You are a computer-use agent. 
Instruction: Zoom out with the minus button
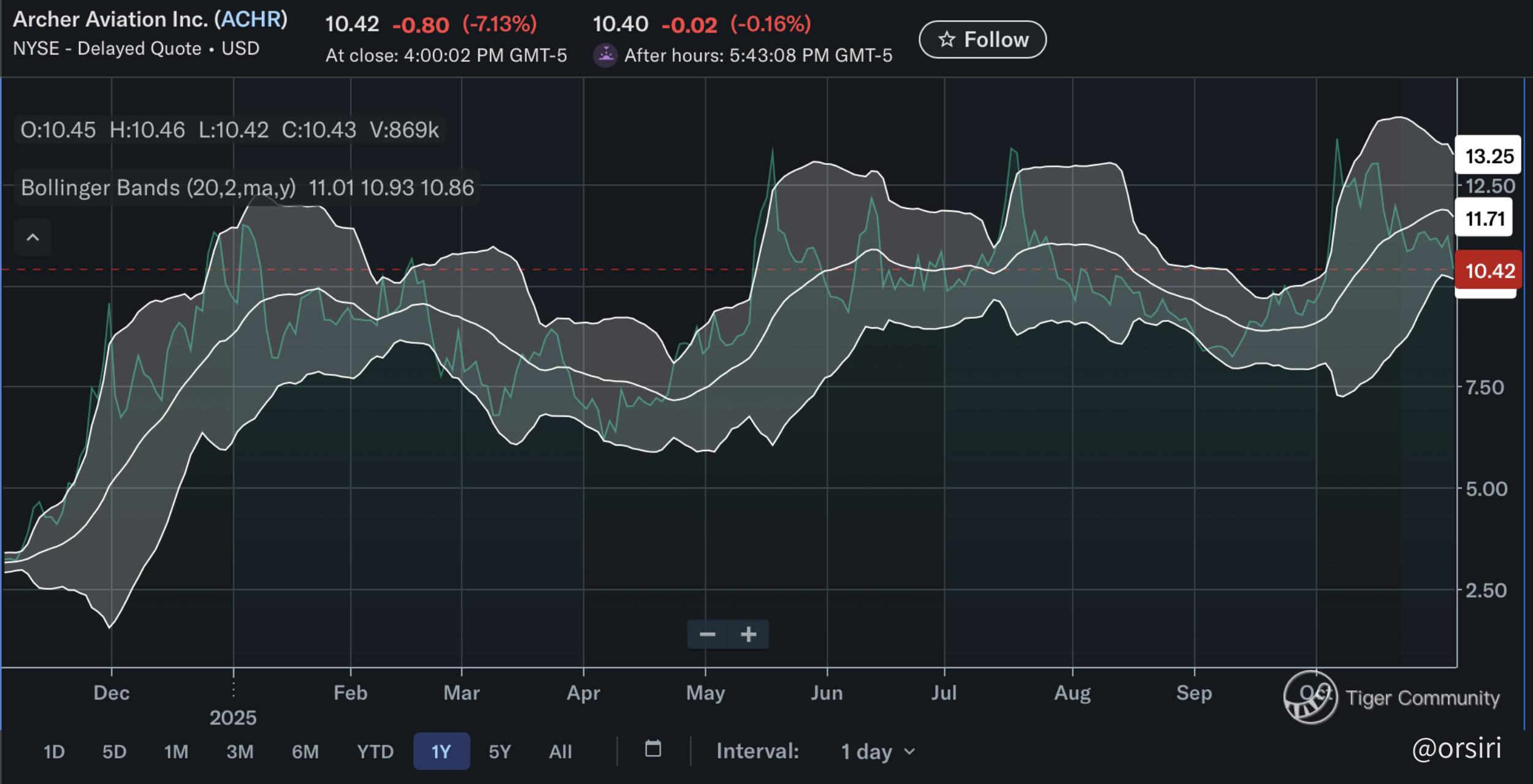click(x=708, y=634)
